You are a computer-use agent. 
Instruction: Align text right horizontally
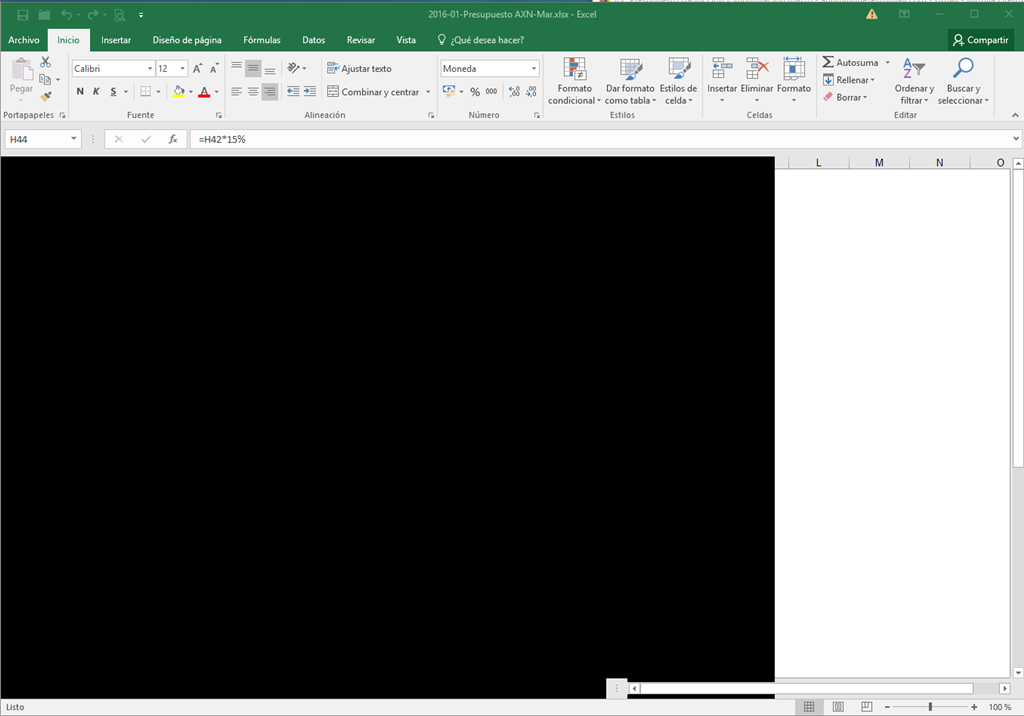[x=270, y=91]
